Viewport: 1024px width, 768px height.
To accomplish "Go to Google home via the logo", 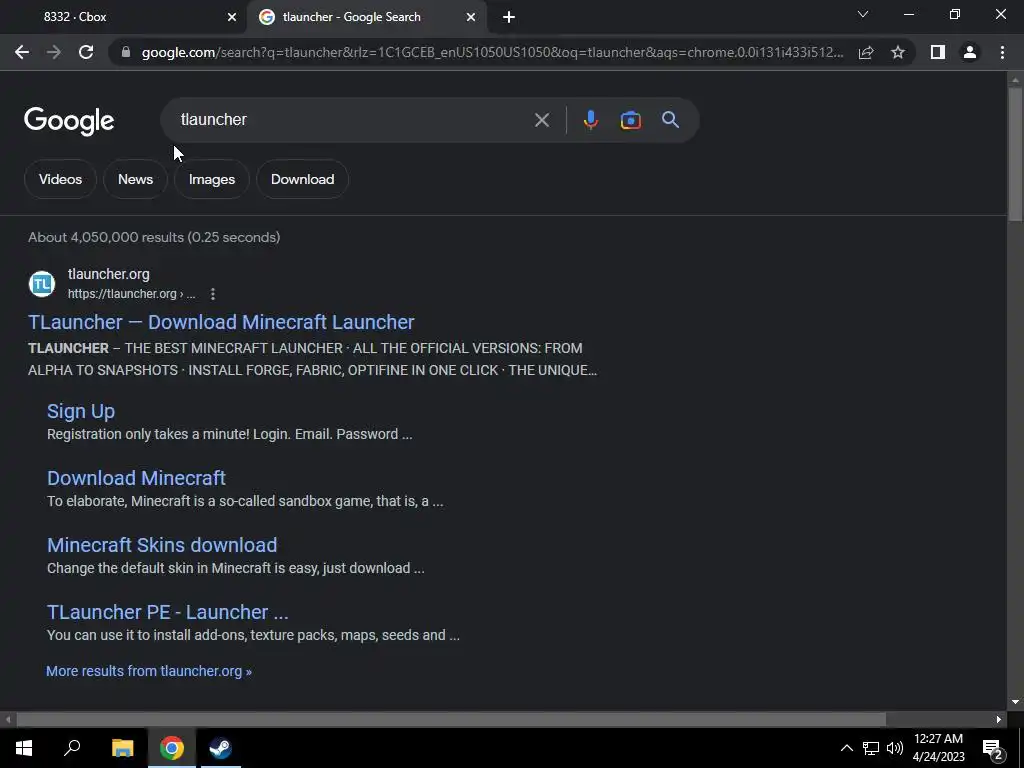I will (69, 121).
